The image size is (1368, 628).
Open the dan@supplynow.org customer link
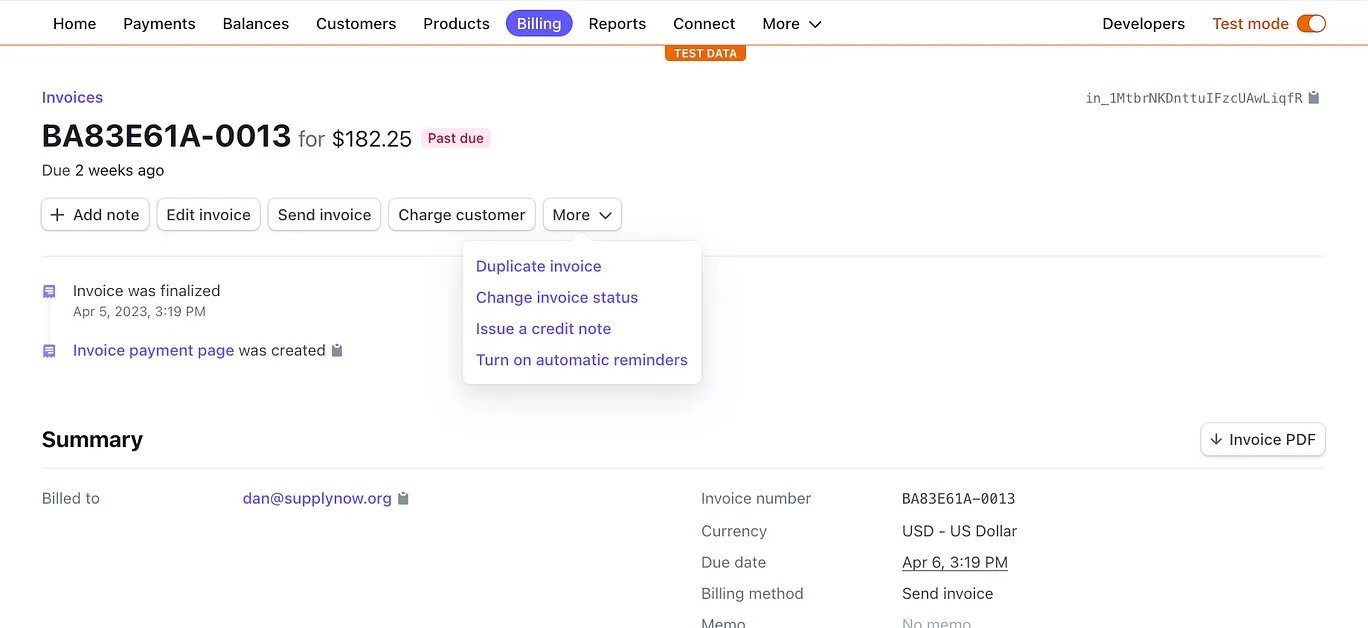pyautogui.click(x=317, y=498)
